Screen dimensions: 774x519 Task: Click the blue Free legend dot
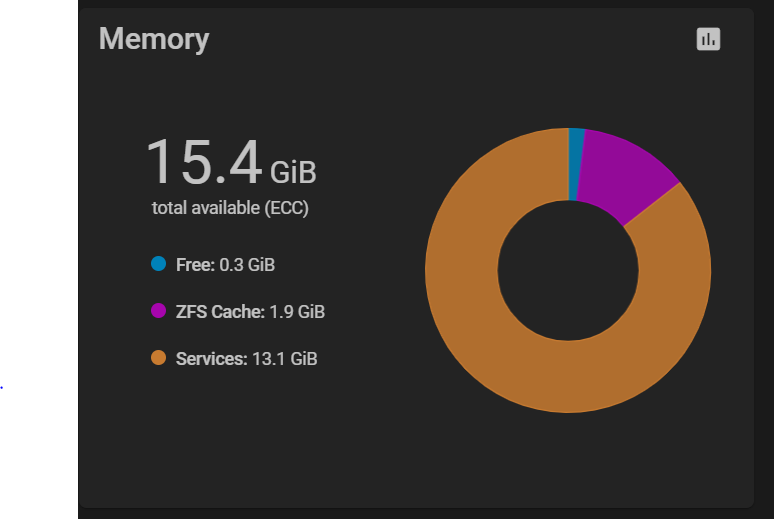[x=158, y=265]
